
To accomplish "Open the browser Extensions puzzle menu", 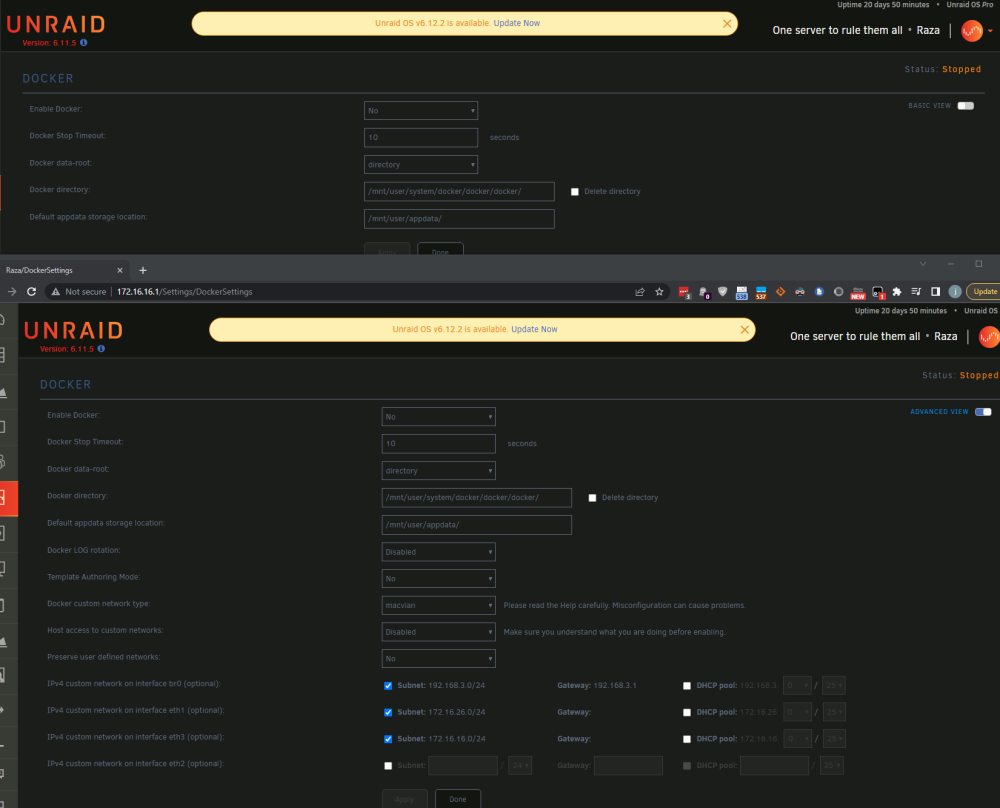I will point(897,291).
